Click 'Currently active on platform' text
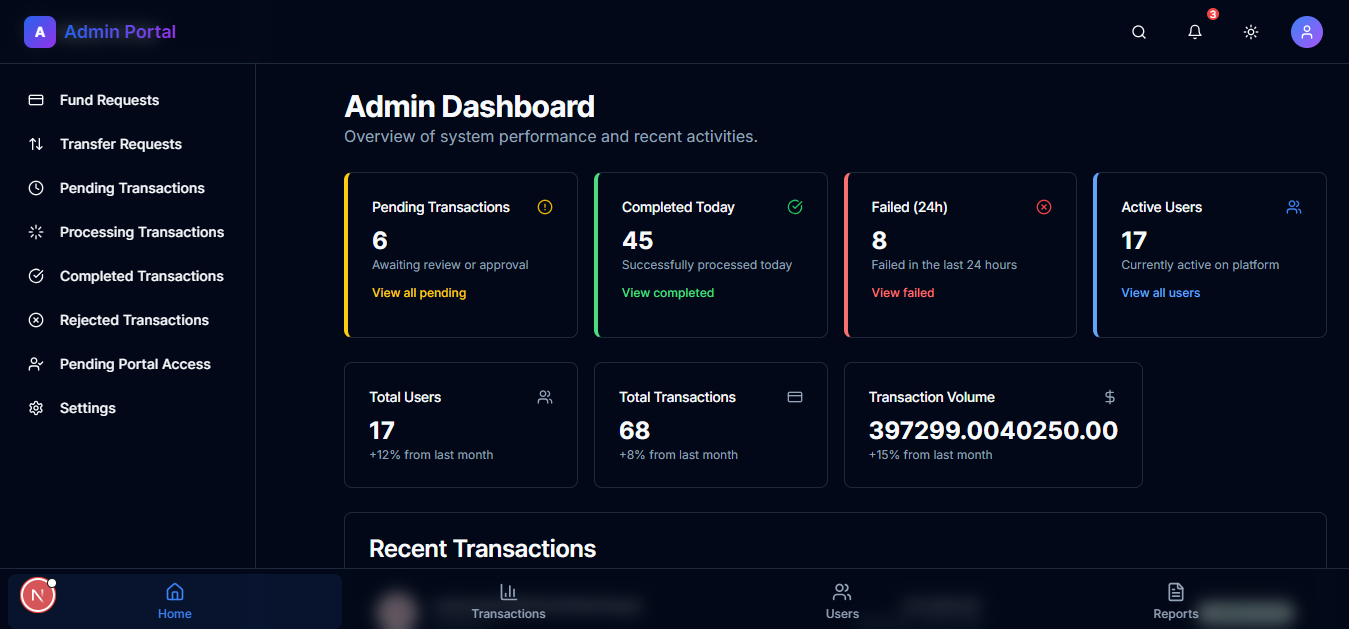The height and width of the screenshot is (629, 1349). 1200,265
